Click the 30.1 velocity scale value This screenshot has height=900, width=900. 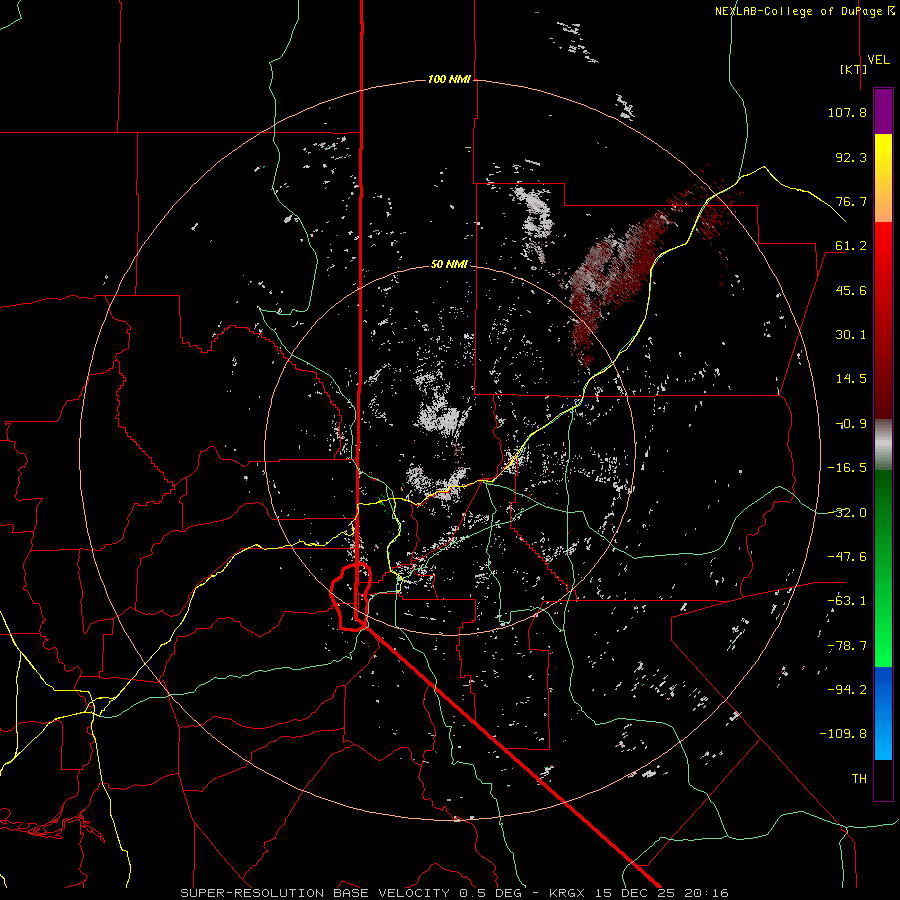pos(851,335)
